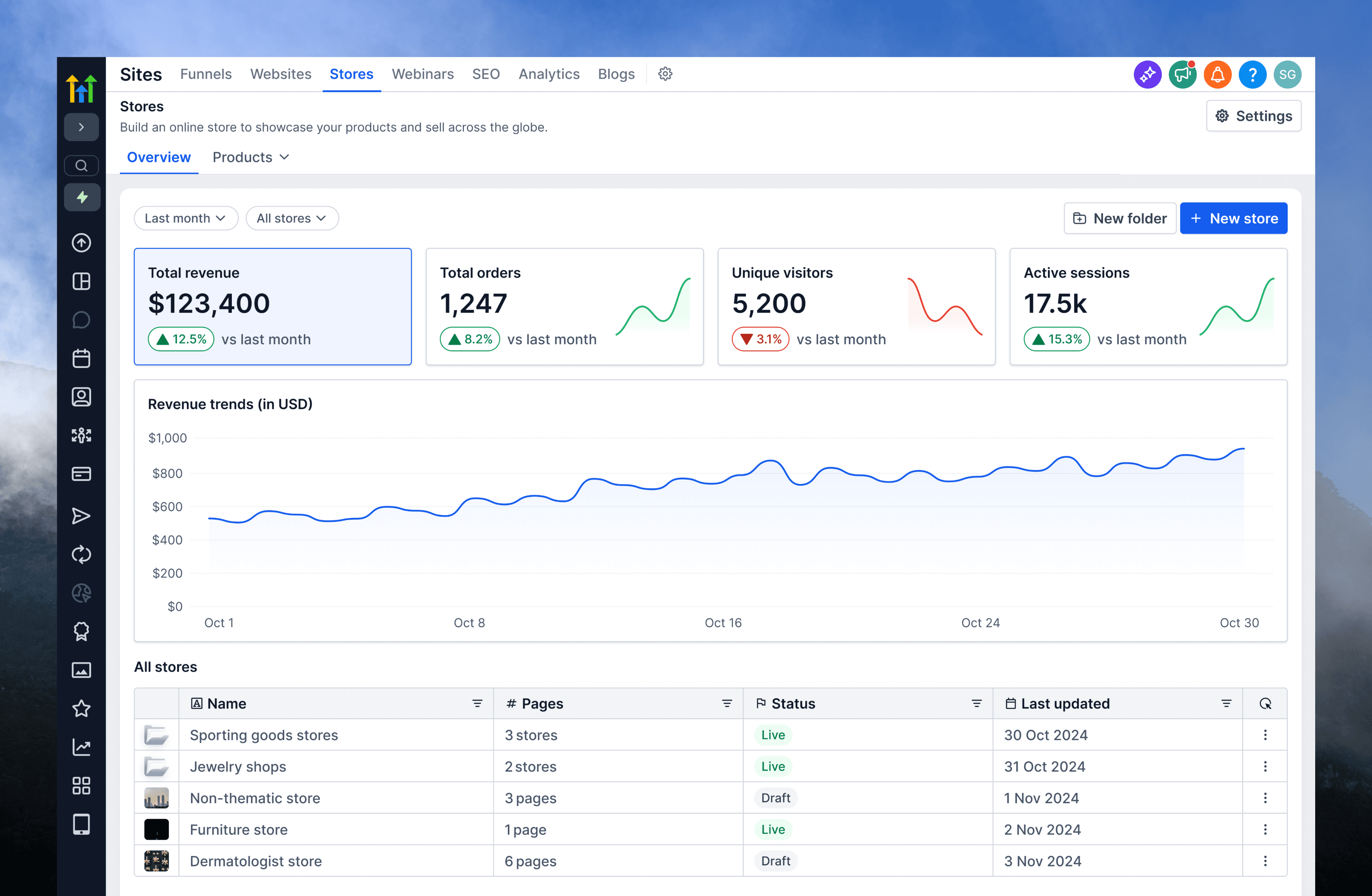Viewport: 1372px width, 896px height.
Task: Open the sidebar search icon
Action: click(81, 166)
